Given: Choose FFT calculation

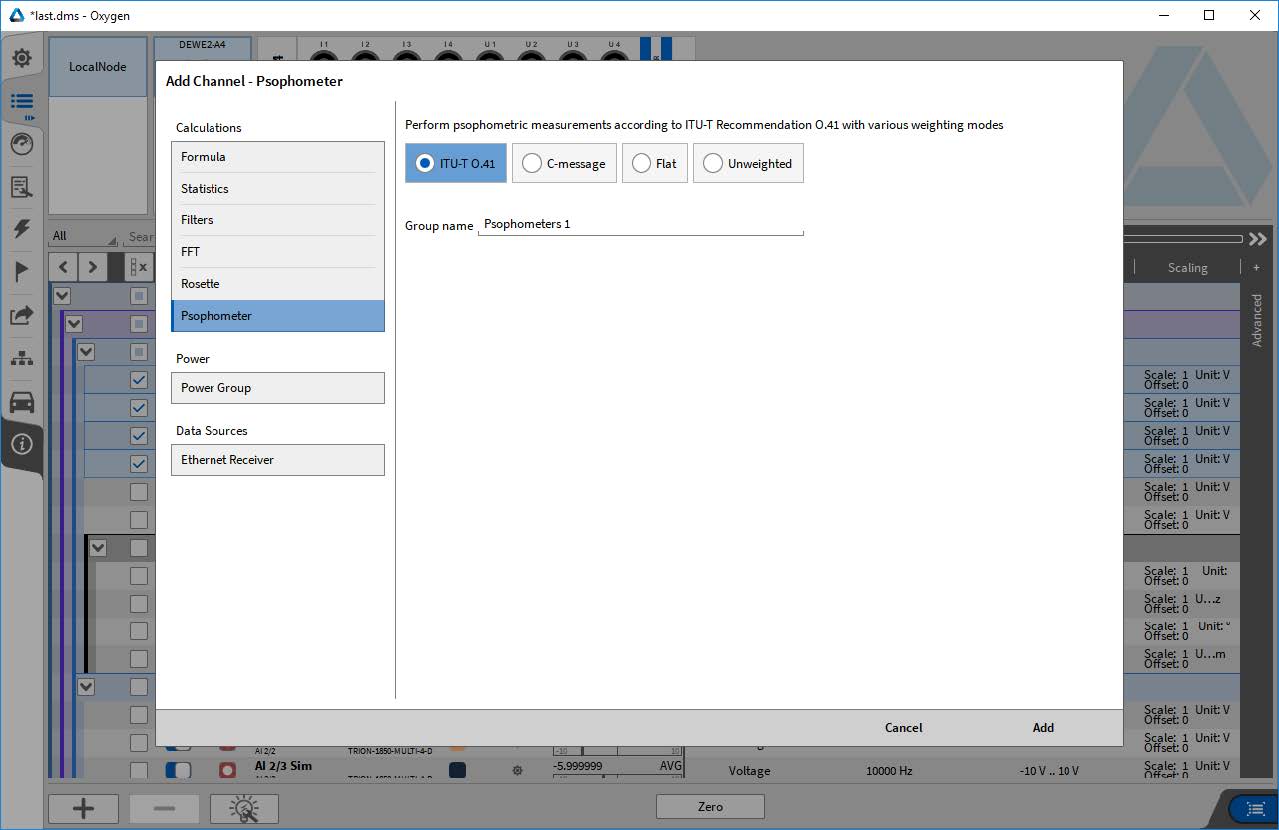Looking at the screenshot, I should point(278,252).
